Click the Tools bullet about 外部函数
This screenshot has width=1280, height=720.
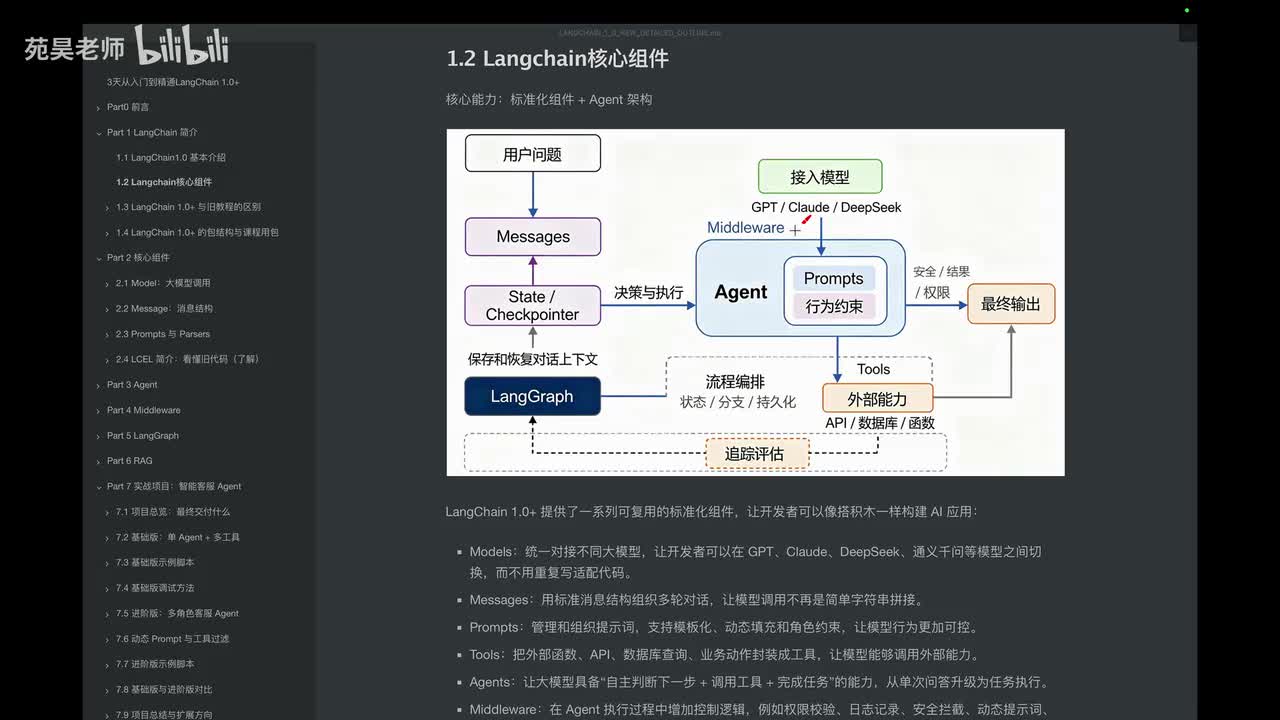[x=725, y=655]
